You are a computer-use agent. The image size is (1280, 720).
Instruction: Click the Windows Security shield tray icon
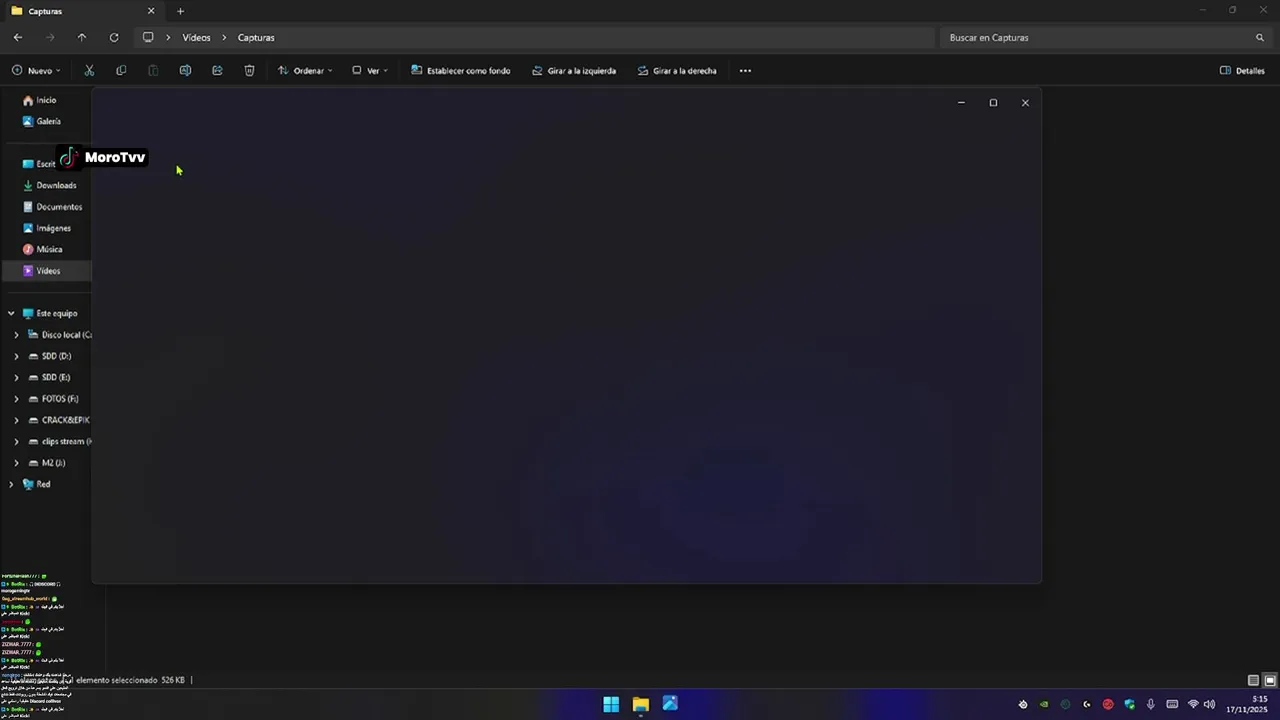pyautogui.click(x=1130, y=704)
